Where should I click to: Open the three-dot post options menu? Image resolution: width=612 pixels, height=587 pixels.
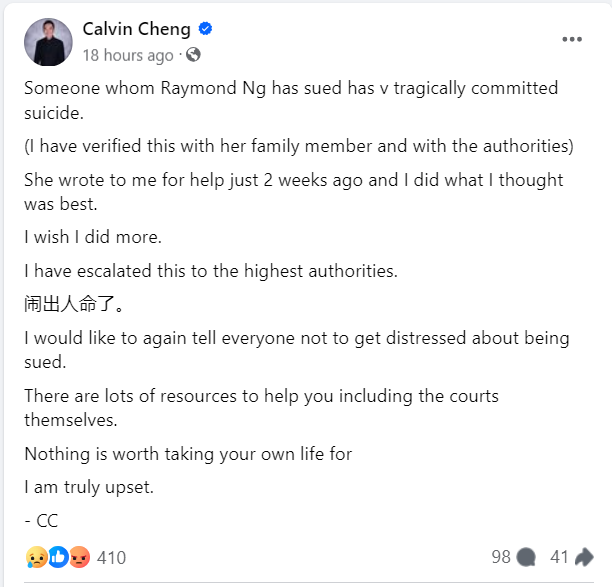(572, 39)
